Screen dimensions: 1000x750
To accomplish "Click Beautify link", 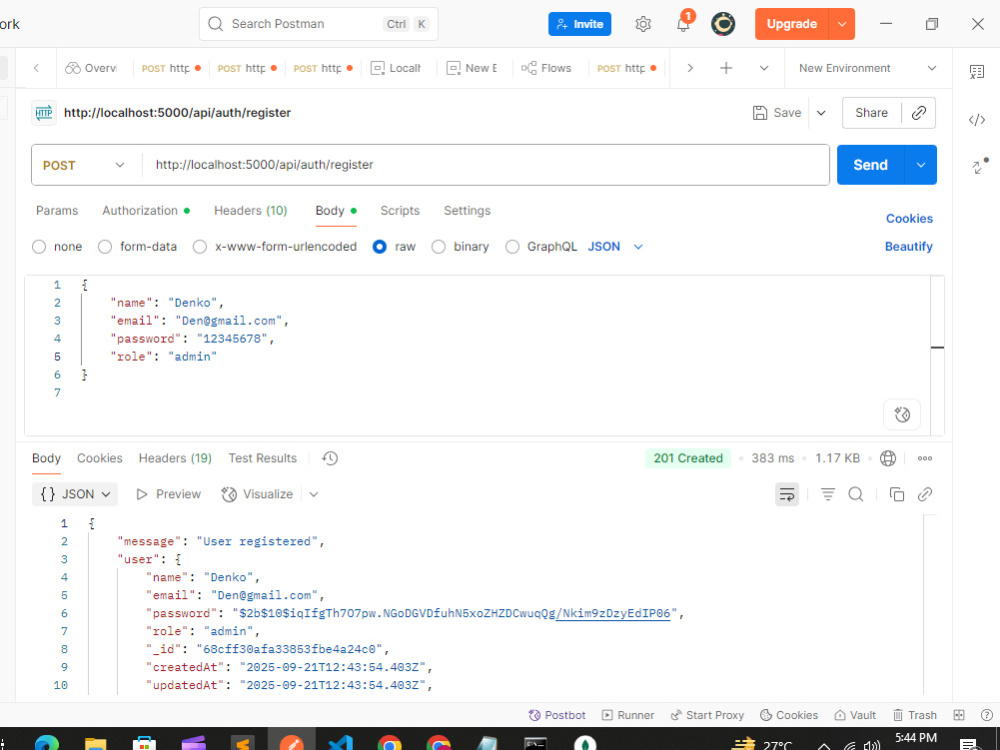I will (908, 247).
